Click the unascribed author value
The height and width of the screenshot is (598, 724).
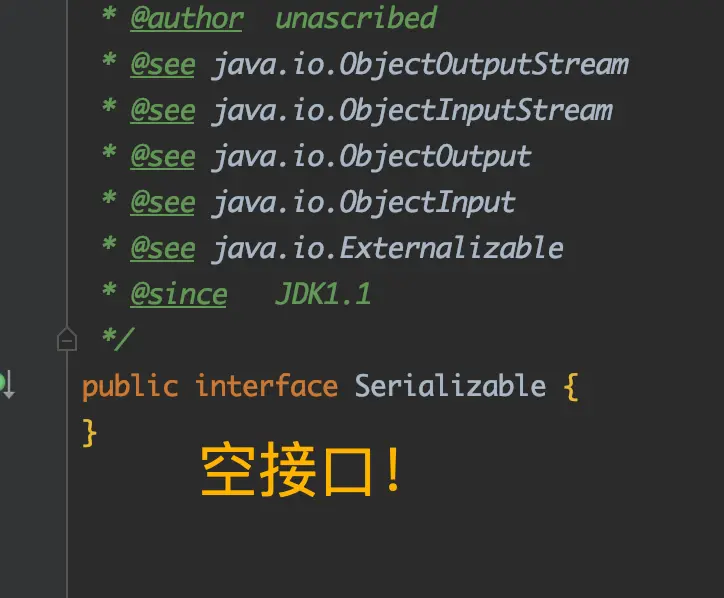356,18
